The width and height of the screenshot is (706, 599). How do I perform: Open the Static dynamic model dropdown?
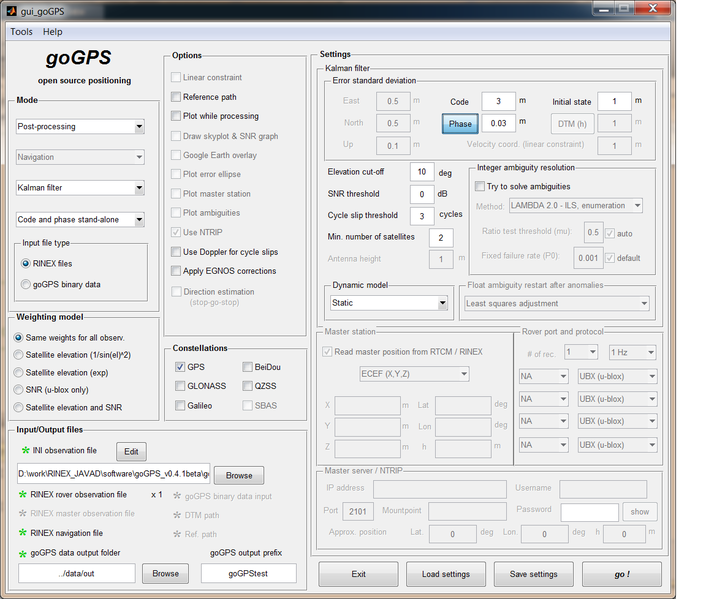[x=389, y=303]
